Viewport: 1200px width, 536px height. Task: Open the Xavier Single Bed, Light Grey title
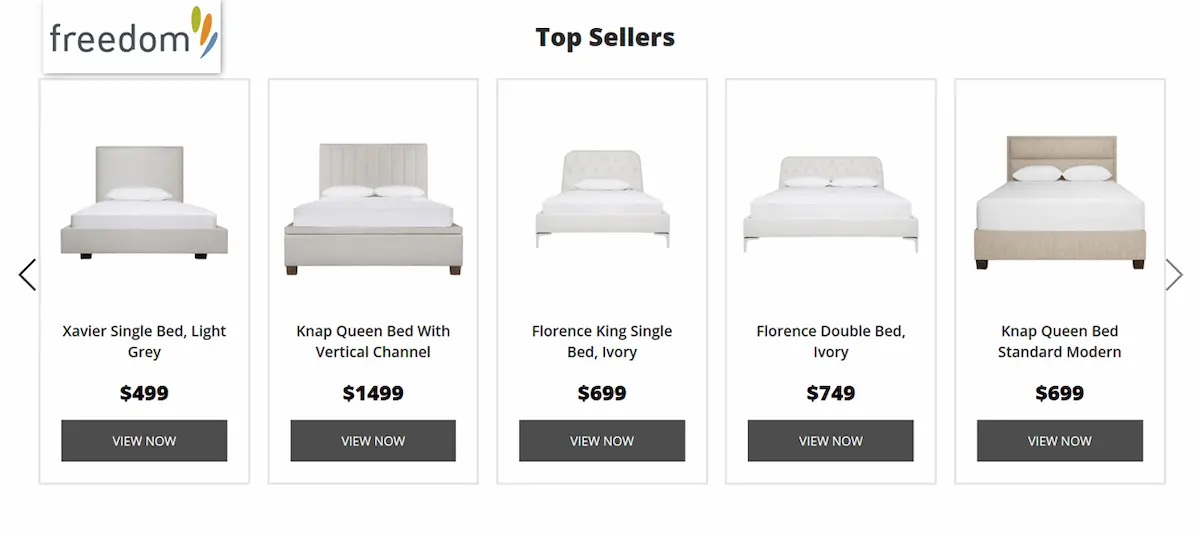coord(144,341)
